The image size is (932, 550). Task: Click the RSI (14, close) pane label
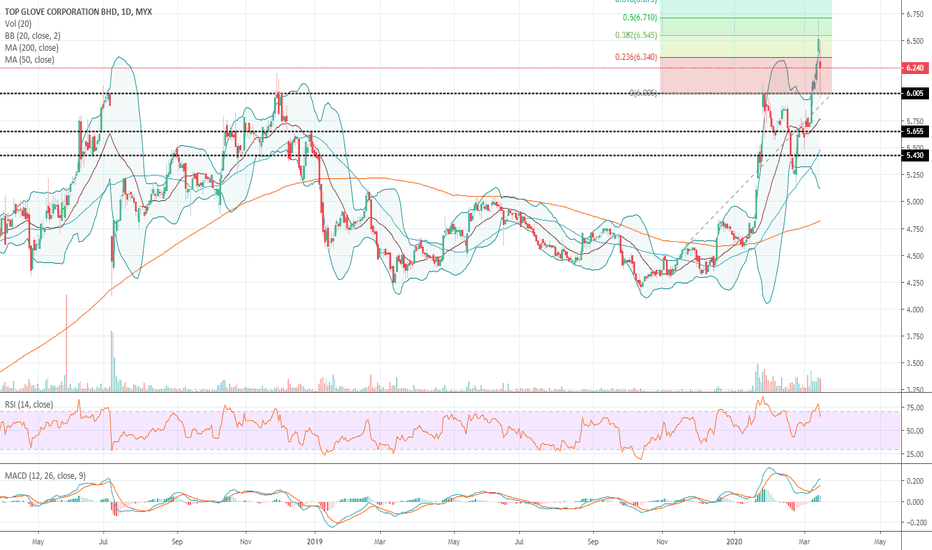pos(29,404)
